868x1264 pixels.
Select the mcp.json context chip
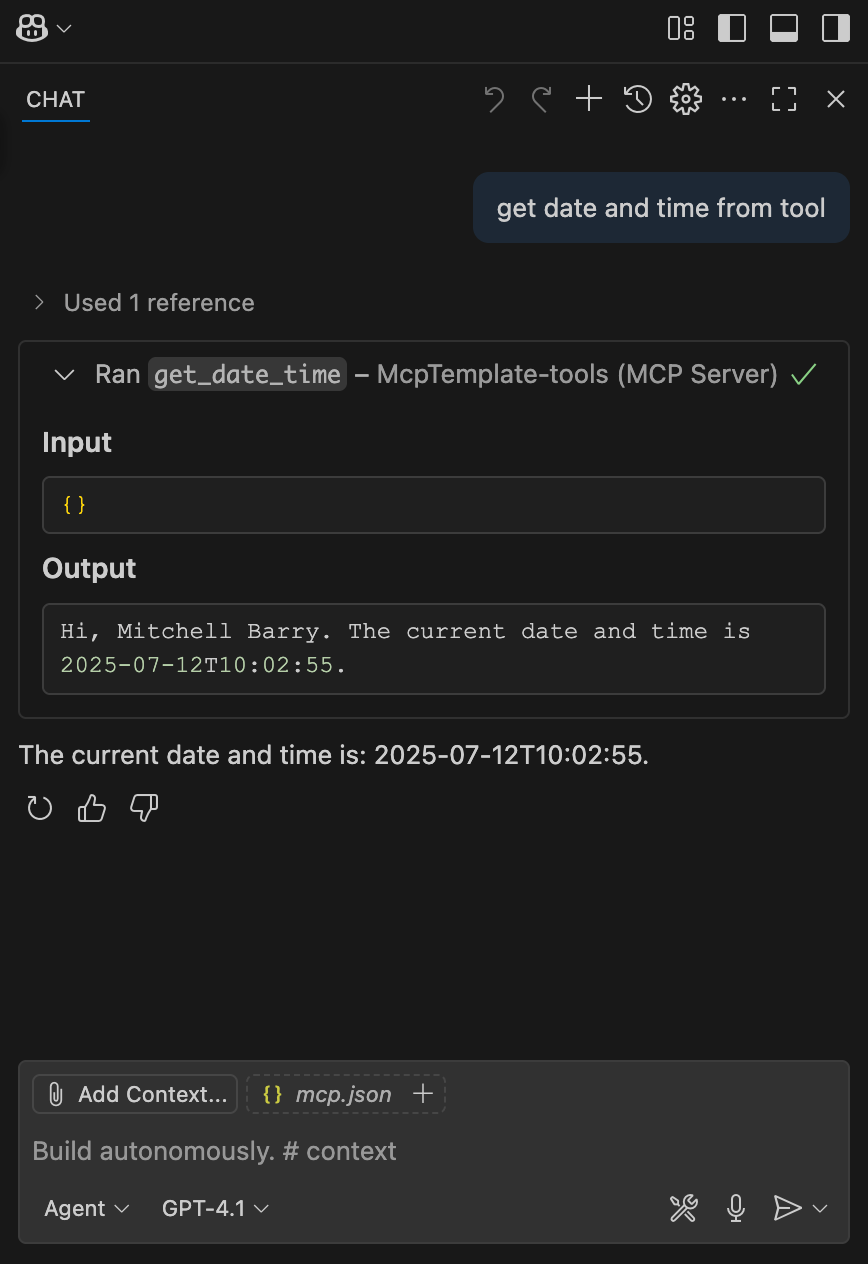pos(327,1094)
